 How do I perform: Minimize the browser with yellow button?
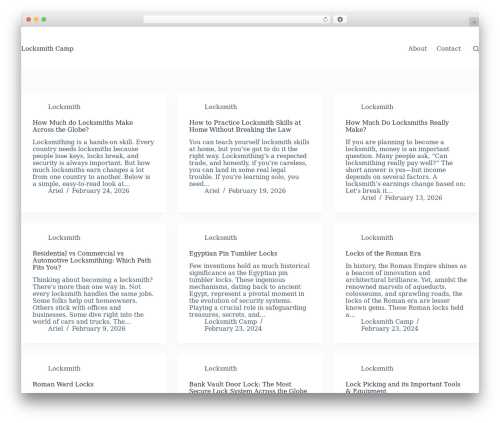pyautogui.click(x=36, y=20)
